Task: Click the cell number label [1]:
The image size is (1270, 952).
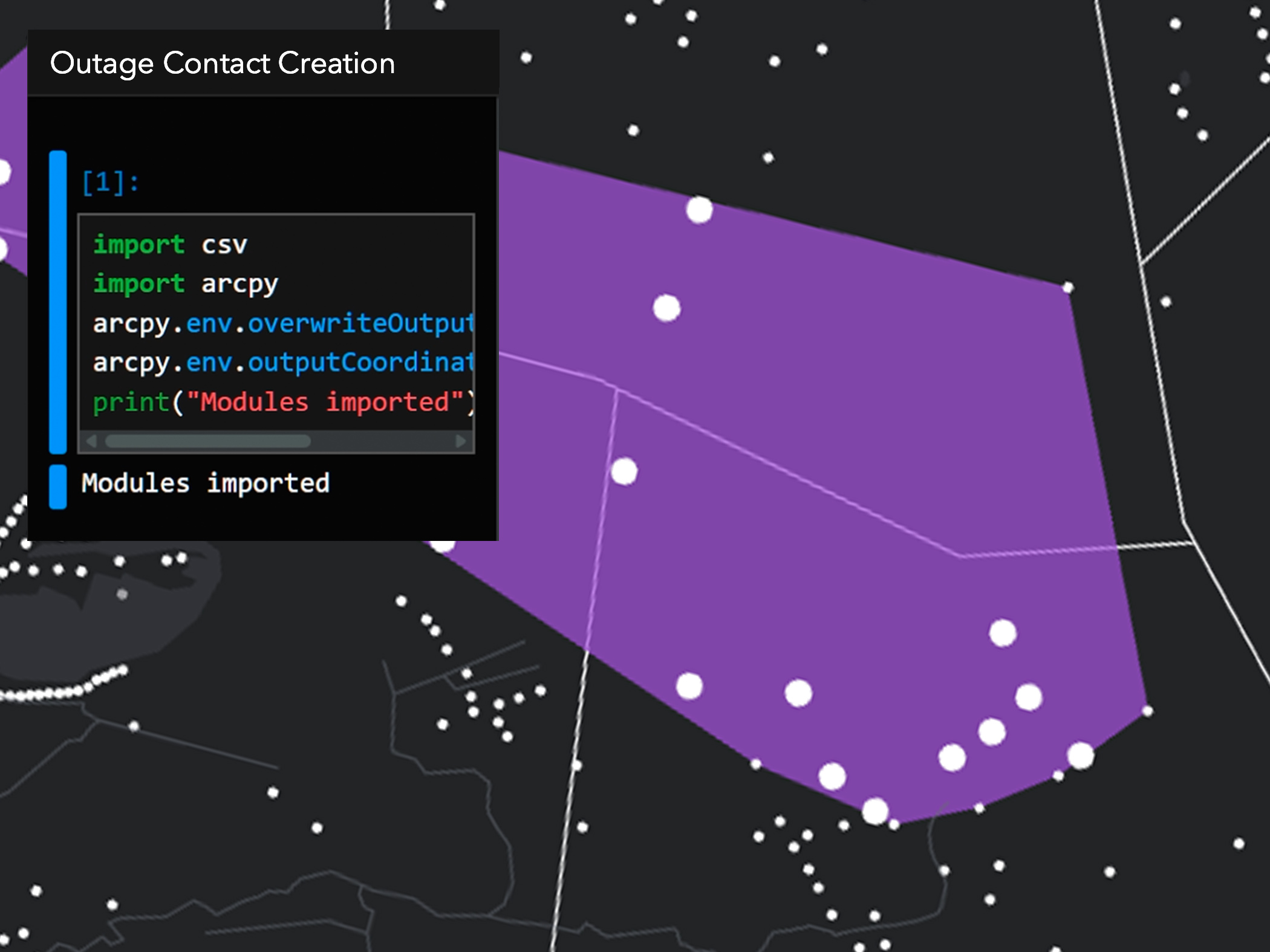Action: (110, 182)
